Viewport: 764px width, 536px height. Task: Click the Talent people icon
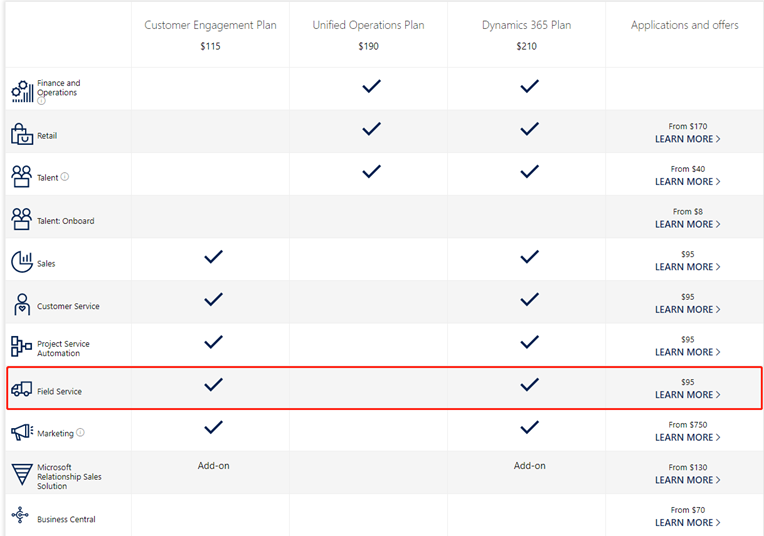coord(21,176)
